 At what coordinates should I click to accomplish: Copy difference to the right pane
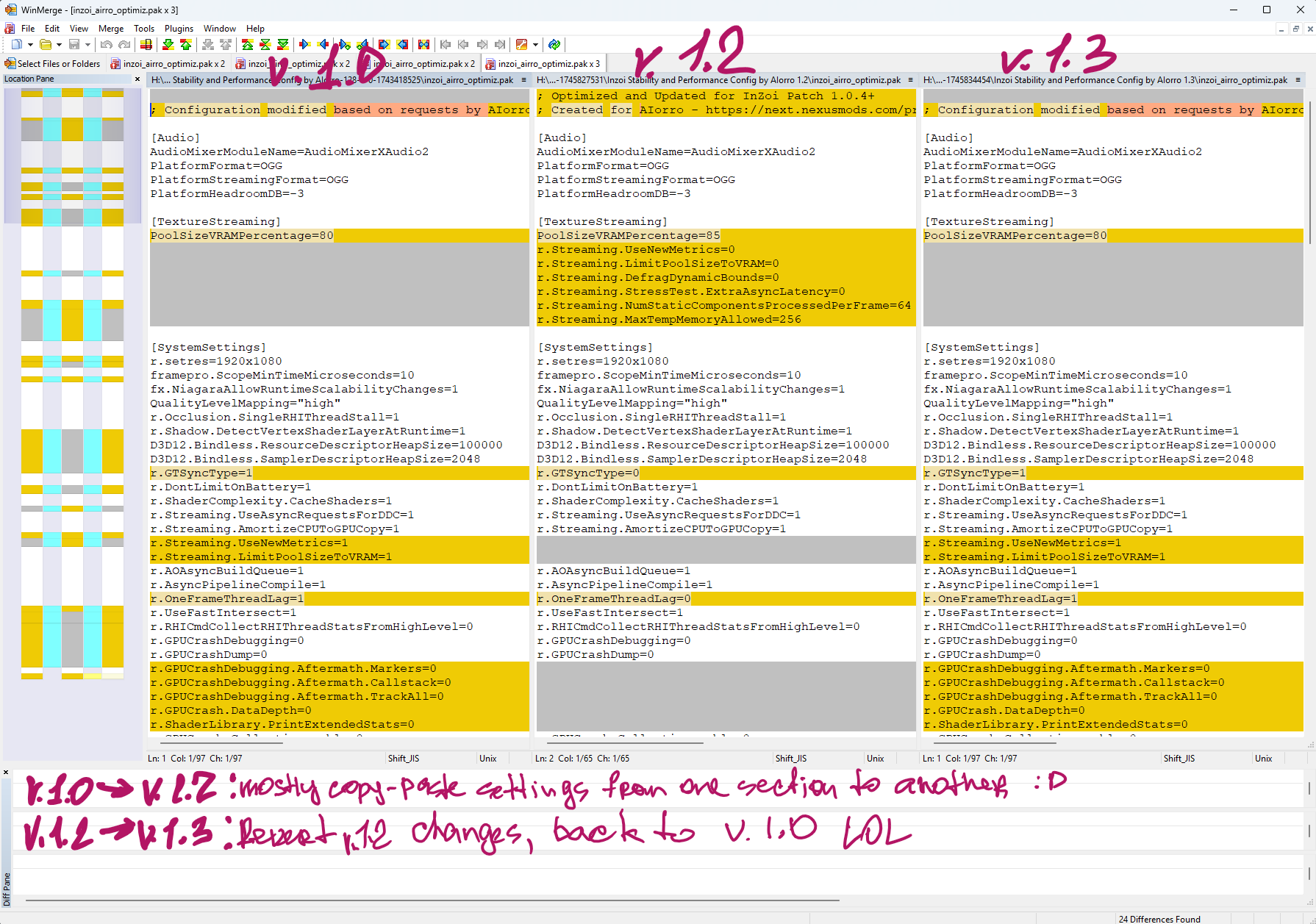(305, 45)
